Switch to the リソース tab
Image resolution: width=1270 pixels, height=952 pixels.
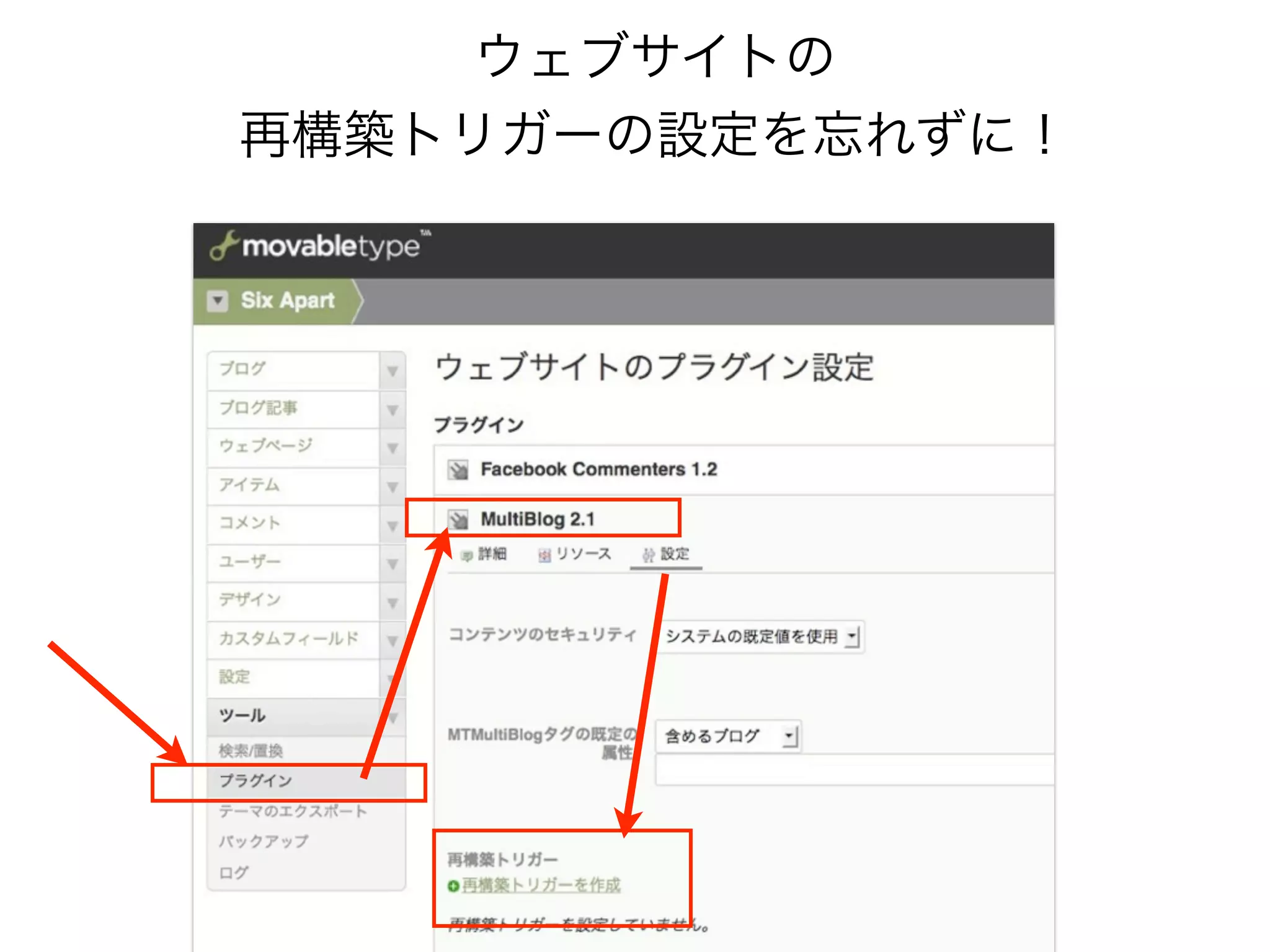pos(583,554)
